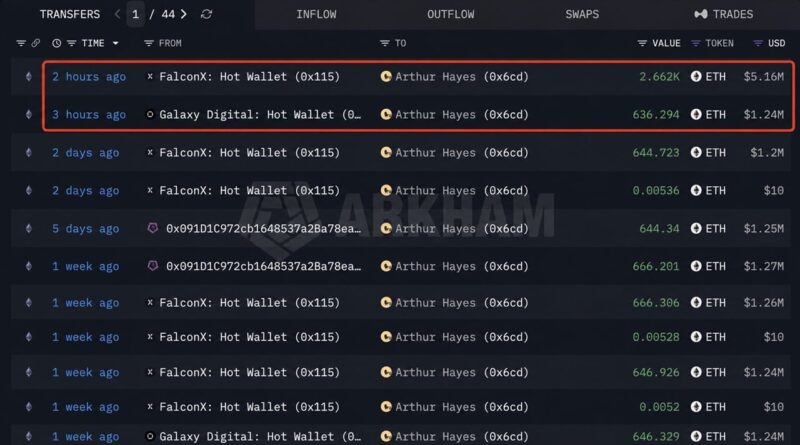The image size is (800, 445).
Task: Click the '646.926' value
Action: point(656,372)
